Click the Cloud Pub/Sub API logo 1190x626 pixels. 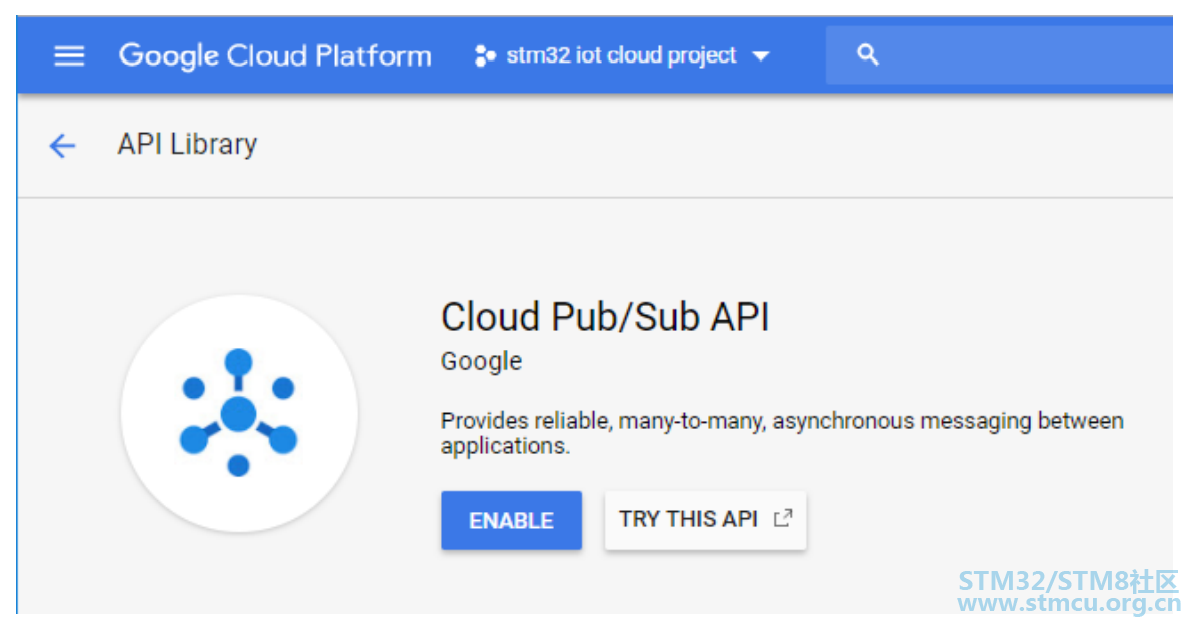pos(239,413)
